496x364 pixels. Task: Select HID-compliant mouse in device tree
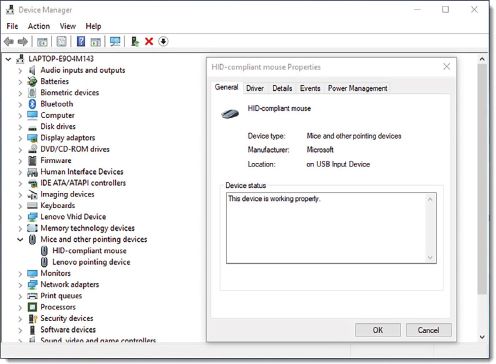pyautogui.click(x=89, y=251)
